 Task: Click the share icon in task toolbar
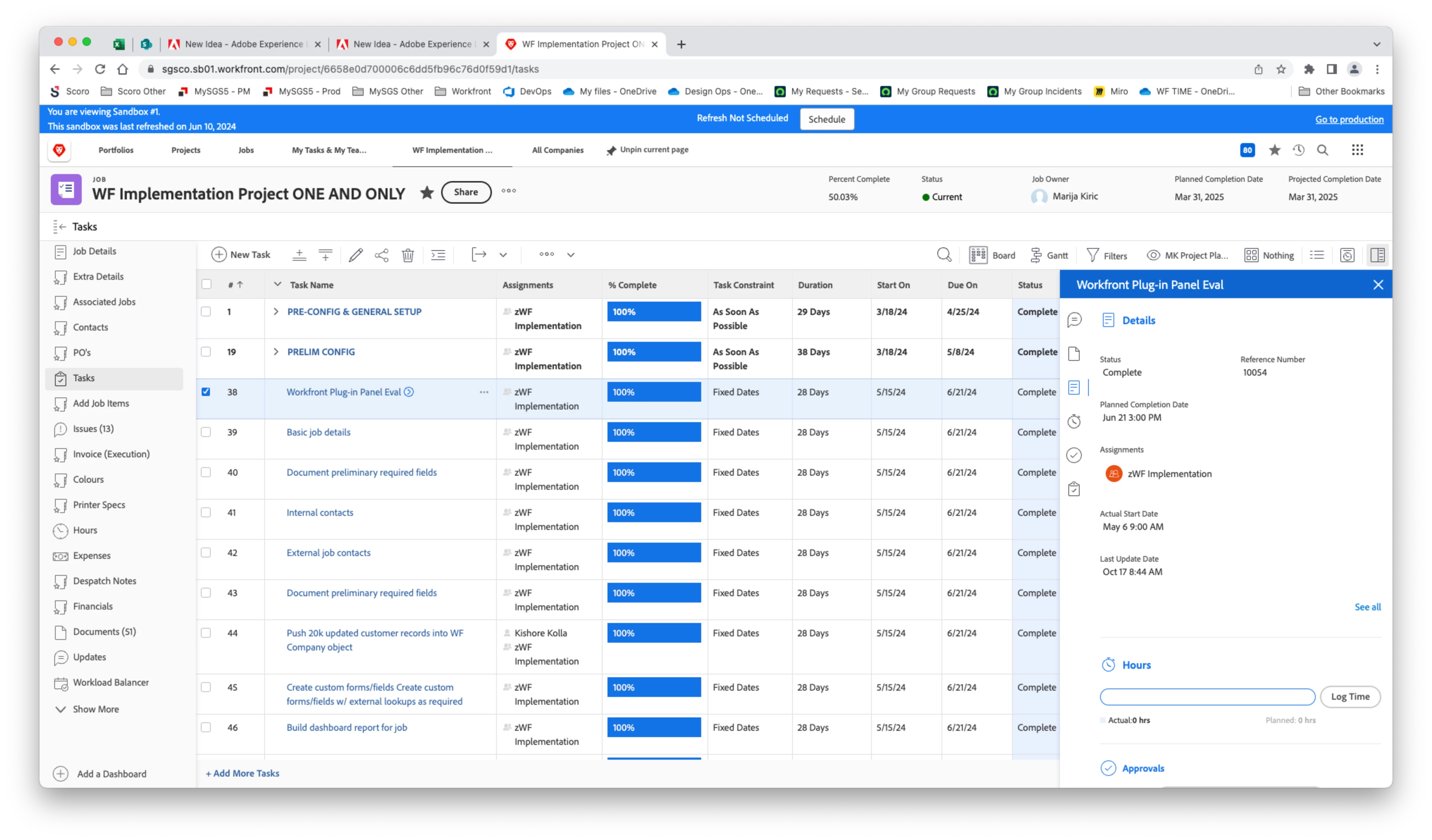[382, 255]
